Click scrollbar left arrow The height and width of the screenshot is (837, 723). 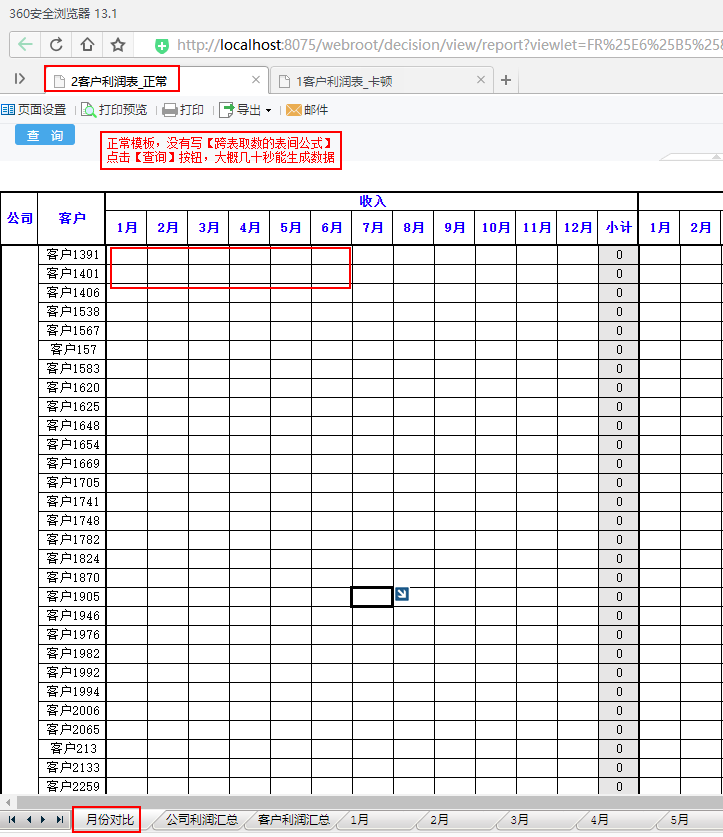[x=7, y=802]
